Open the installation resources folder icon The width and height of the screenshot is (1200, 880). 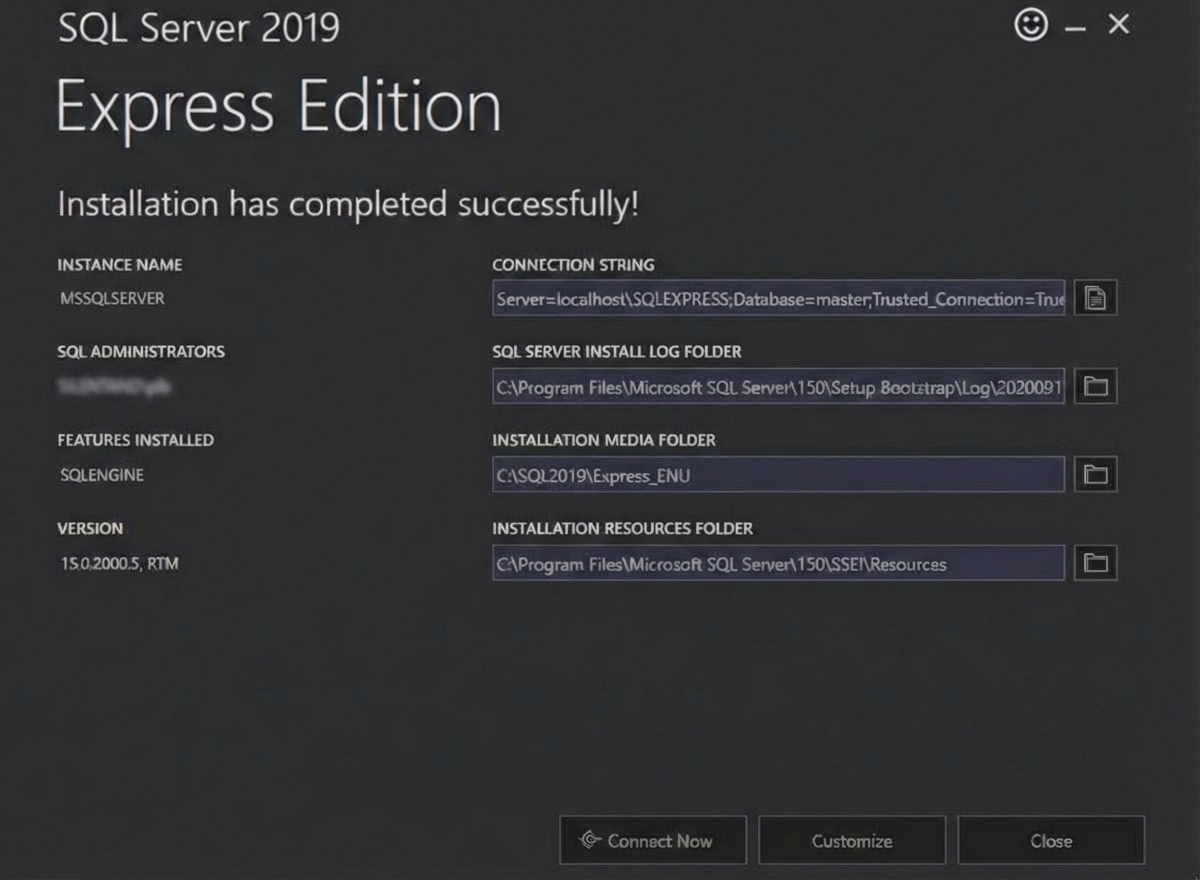1095,564
